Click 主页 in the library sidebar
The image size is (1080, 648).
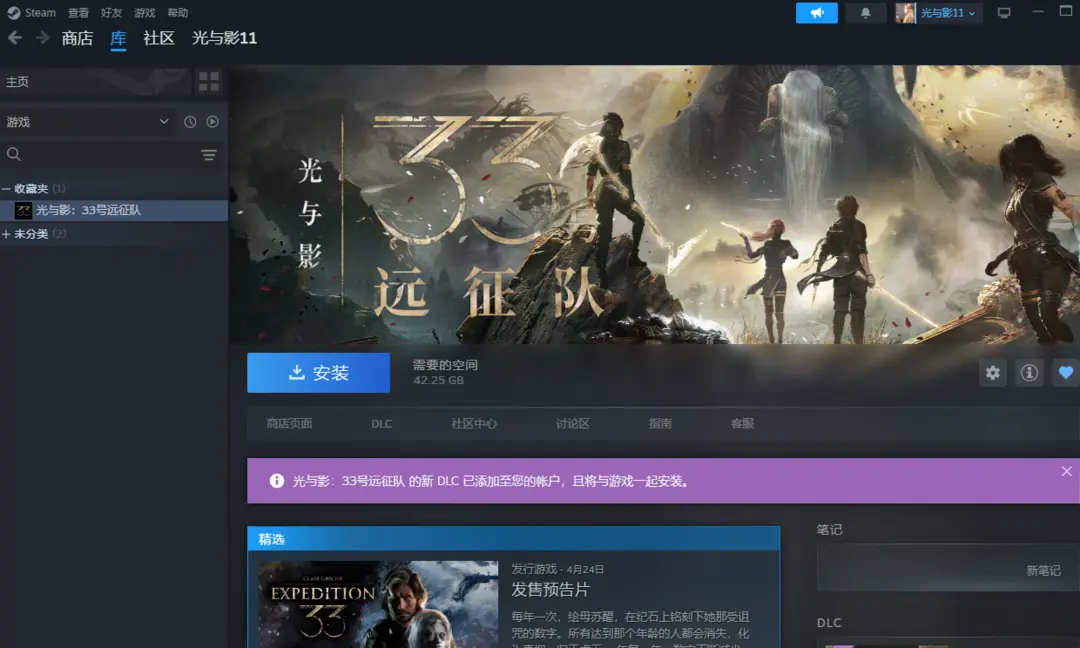pos(95,82)
